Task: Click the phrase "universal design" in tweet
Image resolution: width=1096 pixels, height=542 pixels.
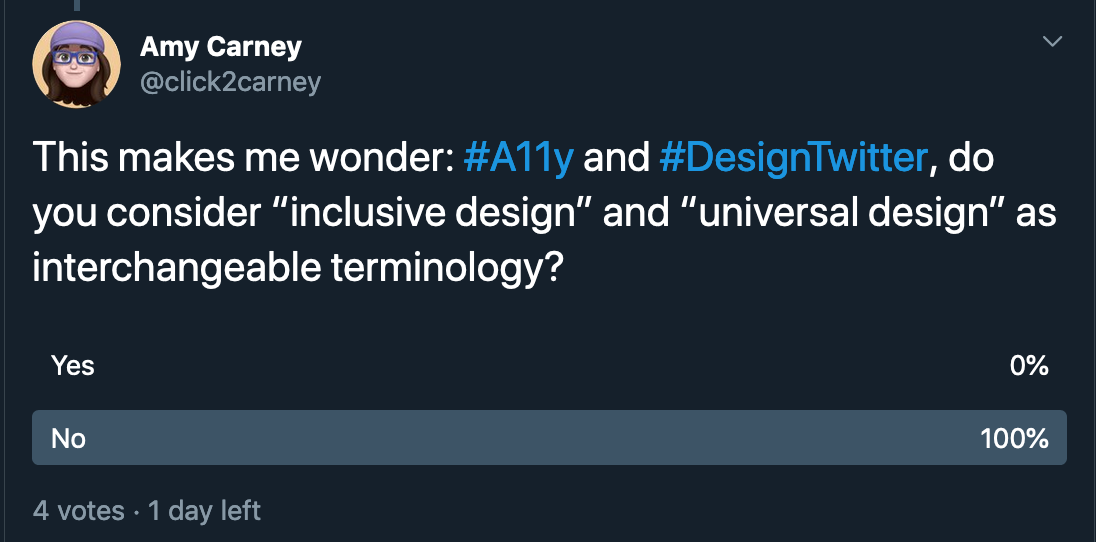Action: pos(846,213)
